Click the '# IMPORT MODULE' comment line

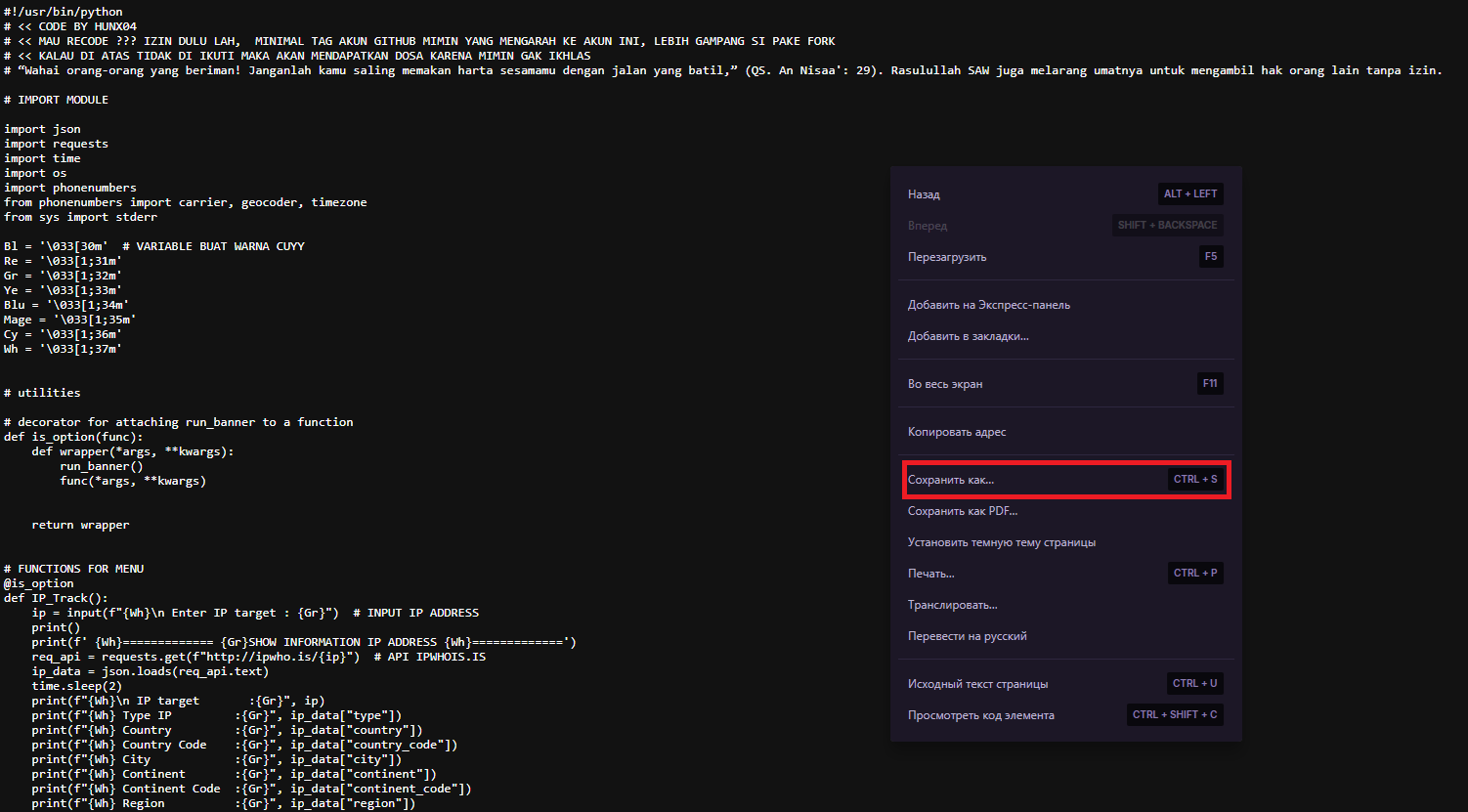click(x=57, y=100)
